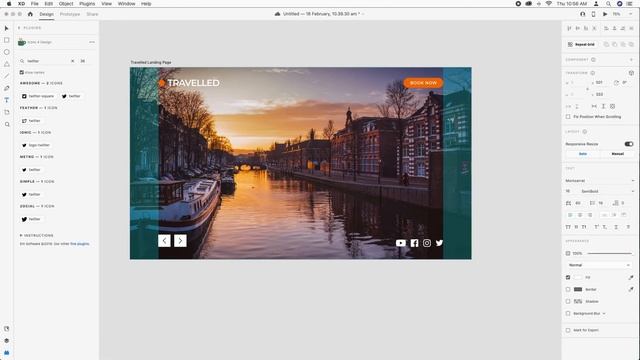640x360 pixels.
Task: Expand the Instructions section
Action: tap(36, 236)
